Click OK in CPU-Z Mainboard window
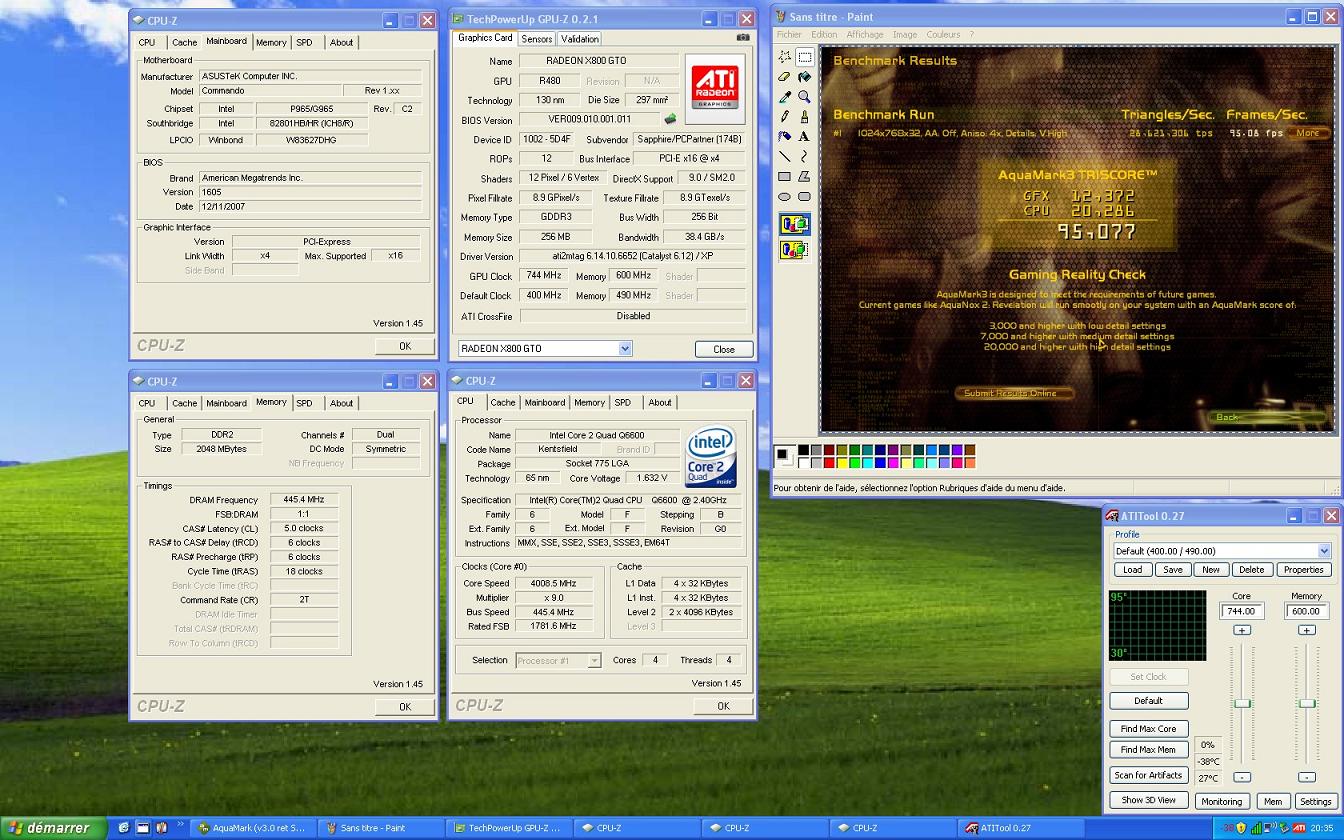Image resolution: width=1344 pixels, height=840 pixels. click(405, 346)
